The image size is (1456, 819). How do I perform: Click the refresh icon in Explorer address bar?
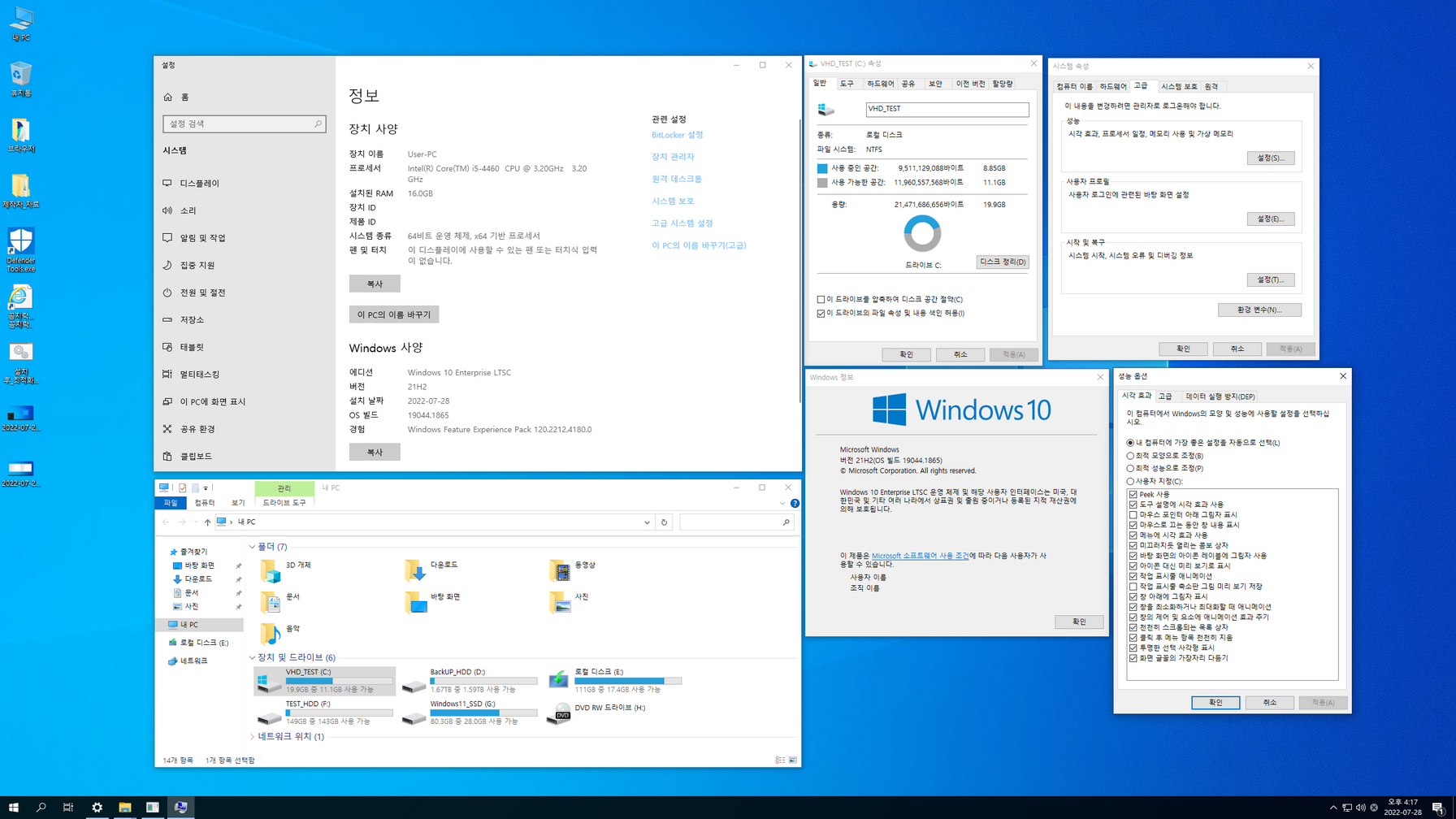click(664, 522)
